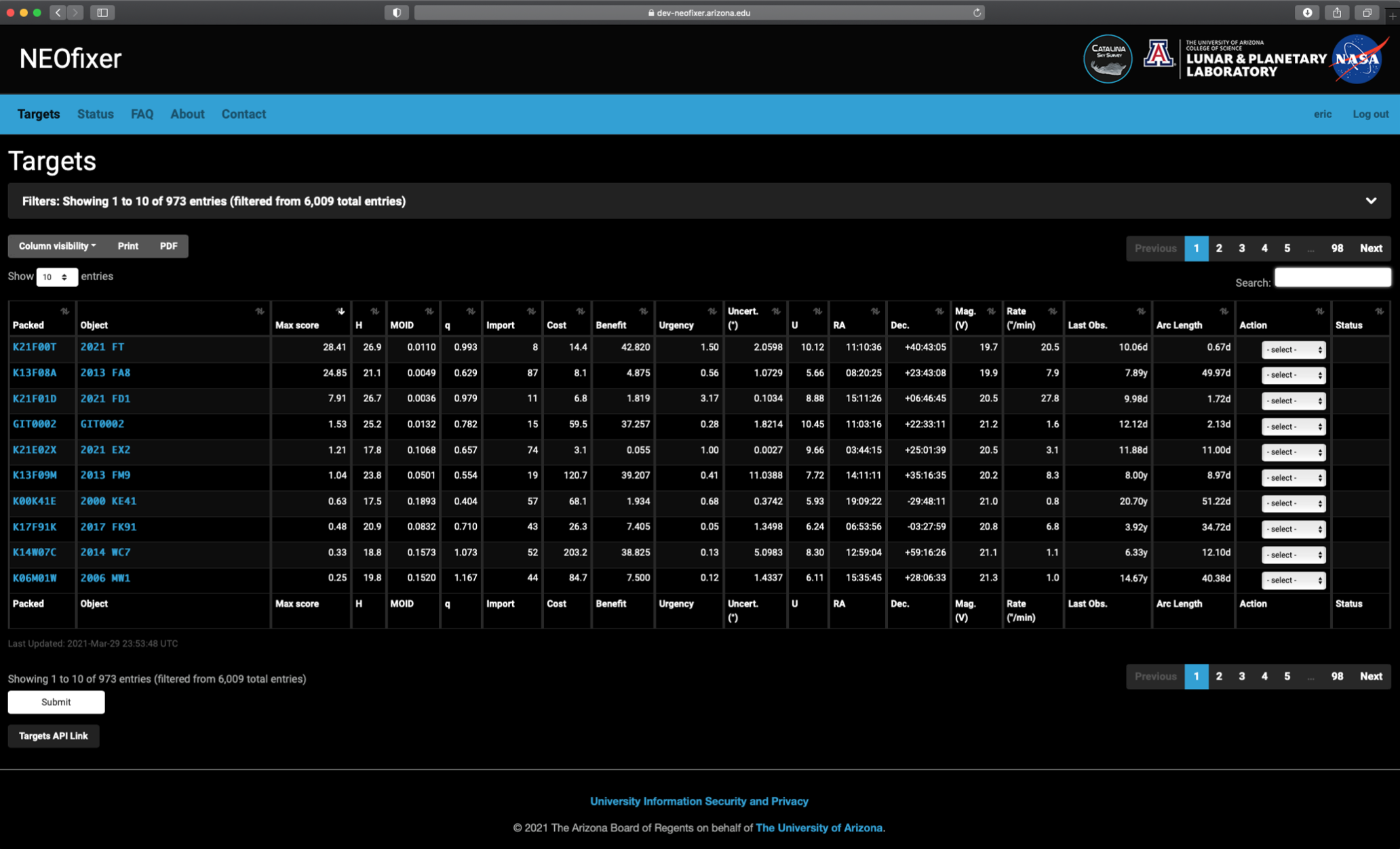Open the 2000 KE41 object link
Viewport: 1400px width, 849px height.
pos(109,501)
